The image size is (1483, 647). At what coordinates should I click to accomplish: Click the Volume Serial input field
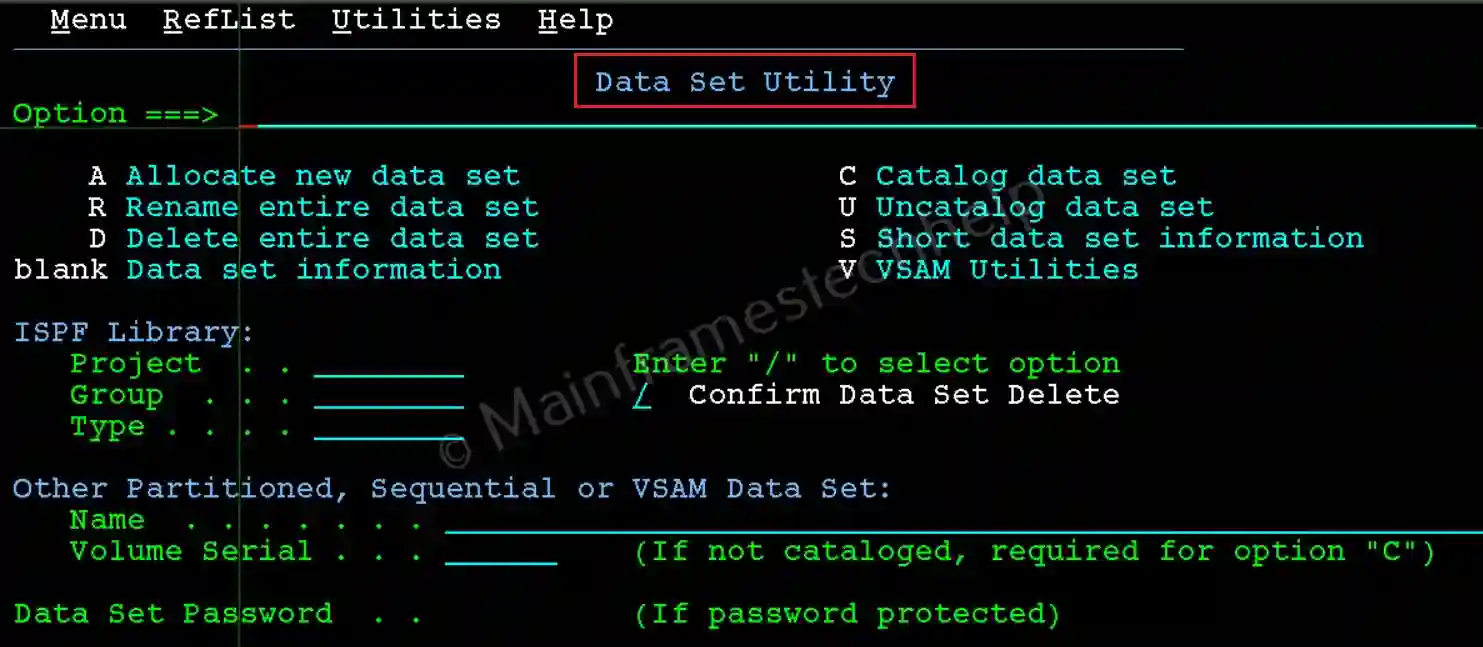click(x=500, y=552)
